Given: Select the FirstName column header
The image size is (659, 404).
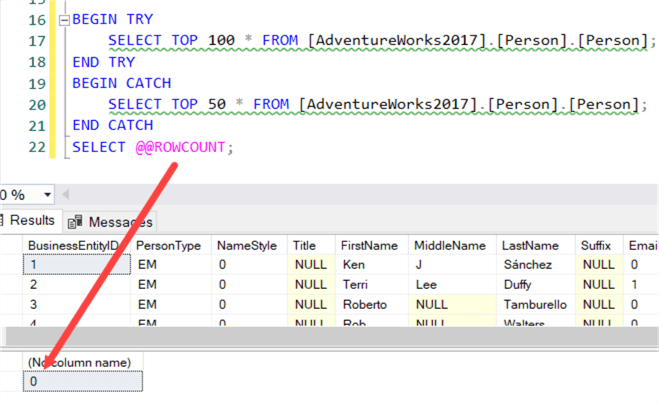Looking at the screenshot, I should [372, 246].
